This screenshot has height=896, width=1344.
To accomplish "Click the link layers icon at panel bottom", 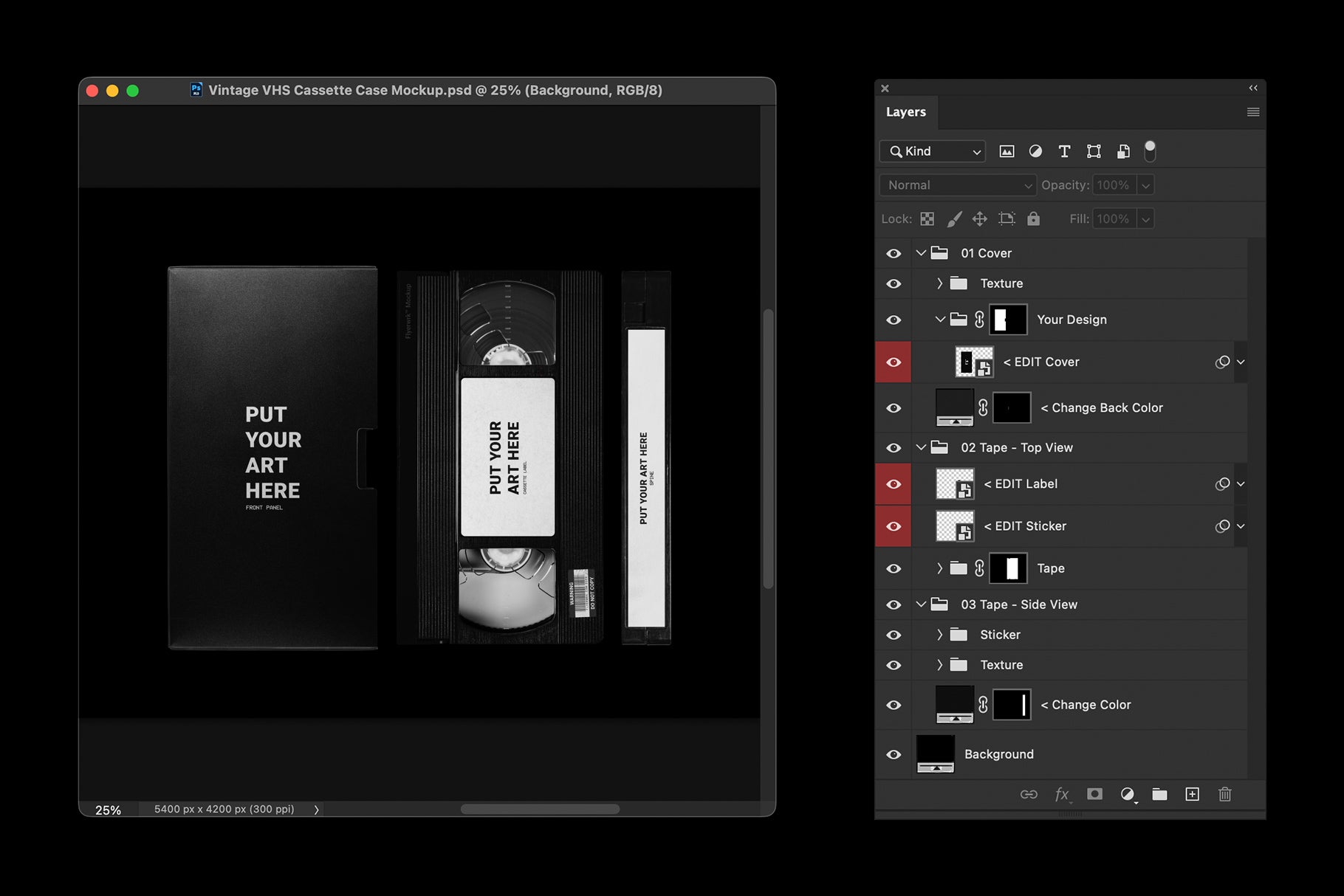I will [x=1029, y=794].
